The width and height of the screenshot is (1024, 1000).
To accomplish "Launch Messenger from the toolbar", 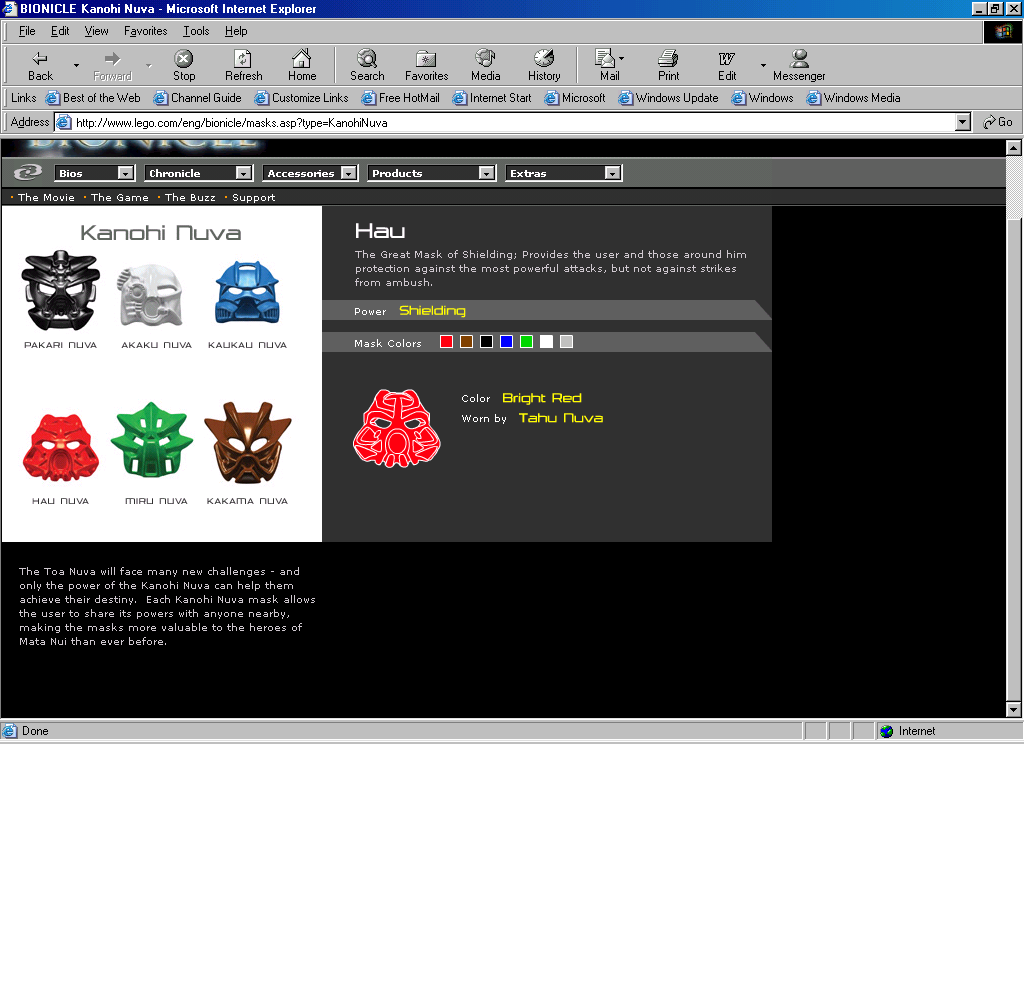I will (799, 65).
